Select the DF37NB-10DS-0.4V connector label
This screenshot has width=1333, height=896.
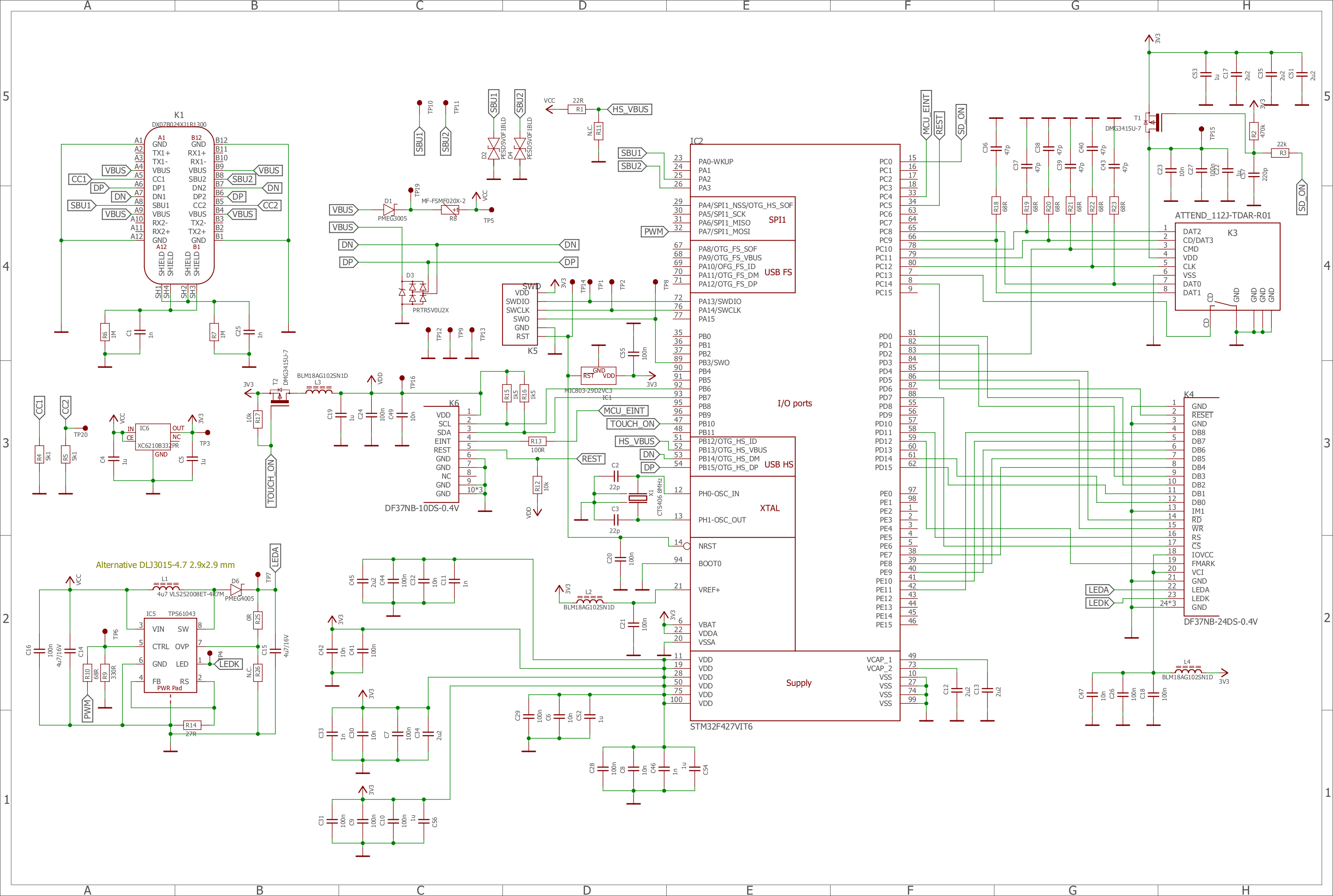point(422,508)
